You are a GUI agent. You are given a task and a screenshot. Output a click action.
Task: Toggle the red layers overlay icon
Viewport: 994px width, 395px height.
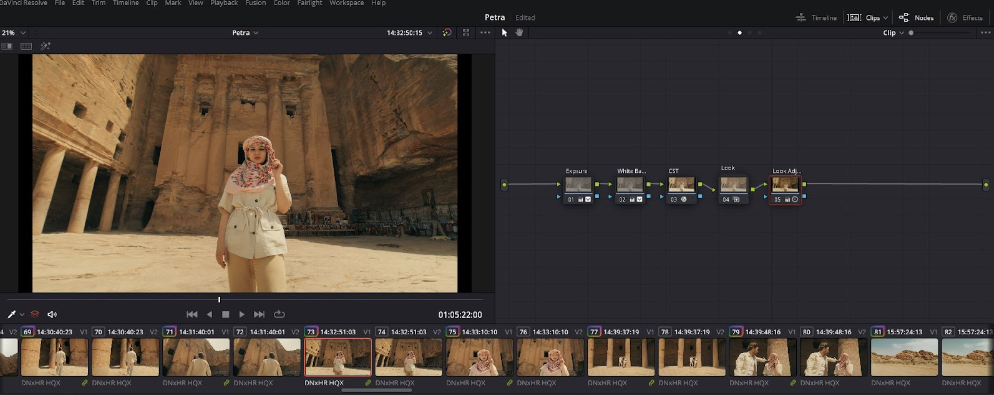pyautogui.click(x=35, y=314)
